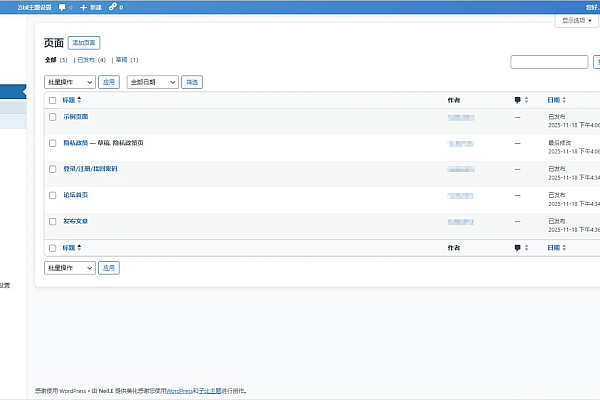Filter by 已发布 (4) pages
The width and height of the screenshot is (600, 400).
click(91, 60)
